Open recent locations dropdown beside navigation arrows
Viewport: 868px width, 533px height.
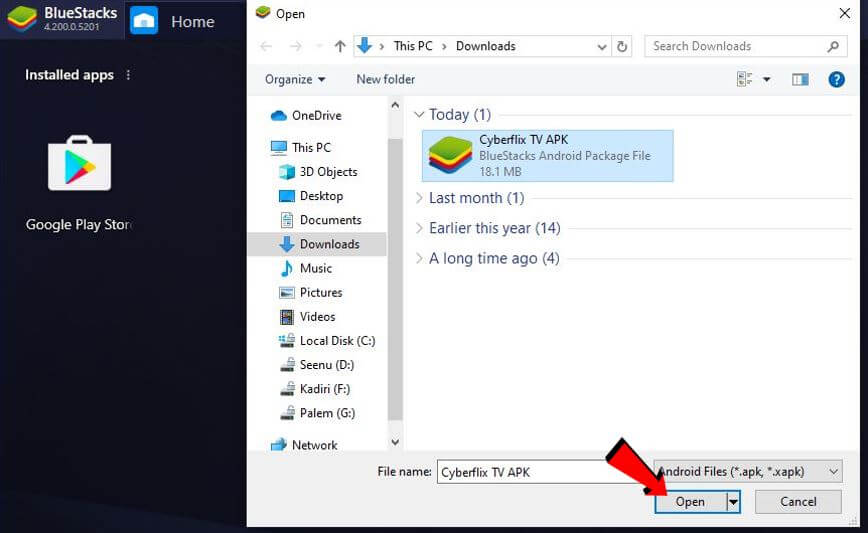coord(319,46)
